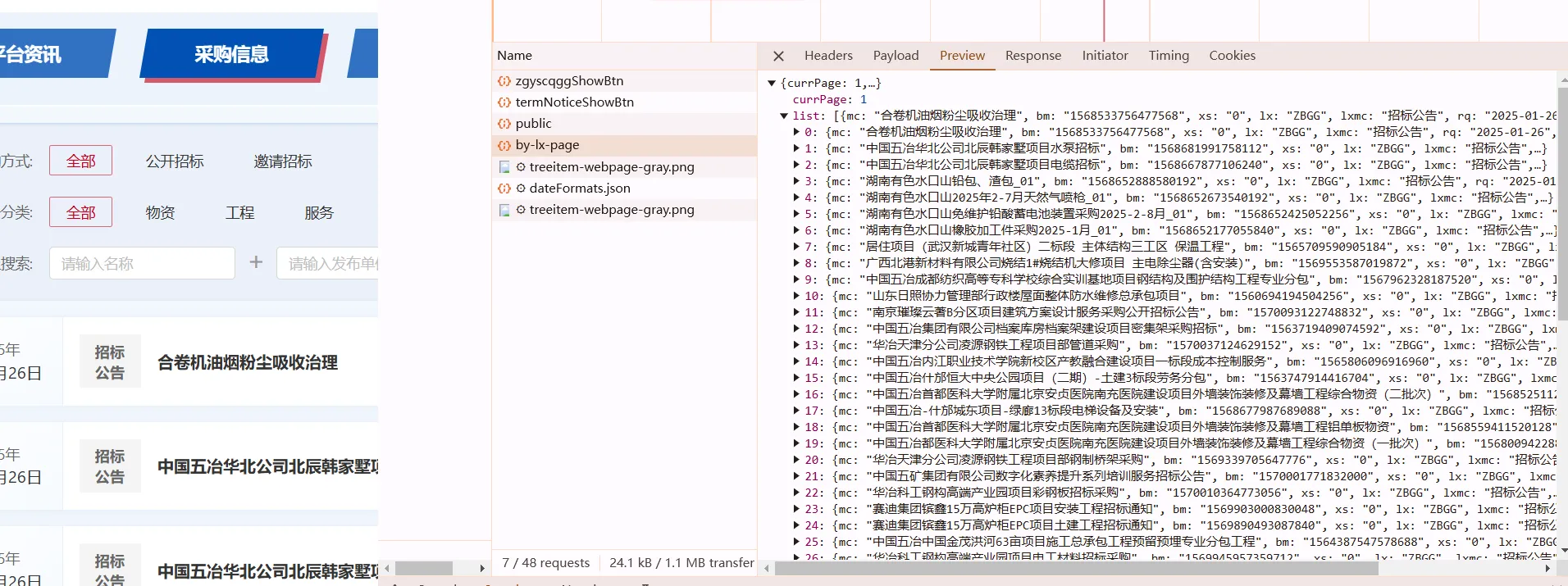
Task: Collapse the list array
Action: point(784,116)
